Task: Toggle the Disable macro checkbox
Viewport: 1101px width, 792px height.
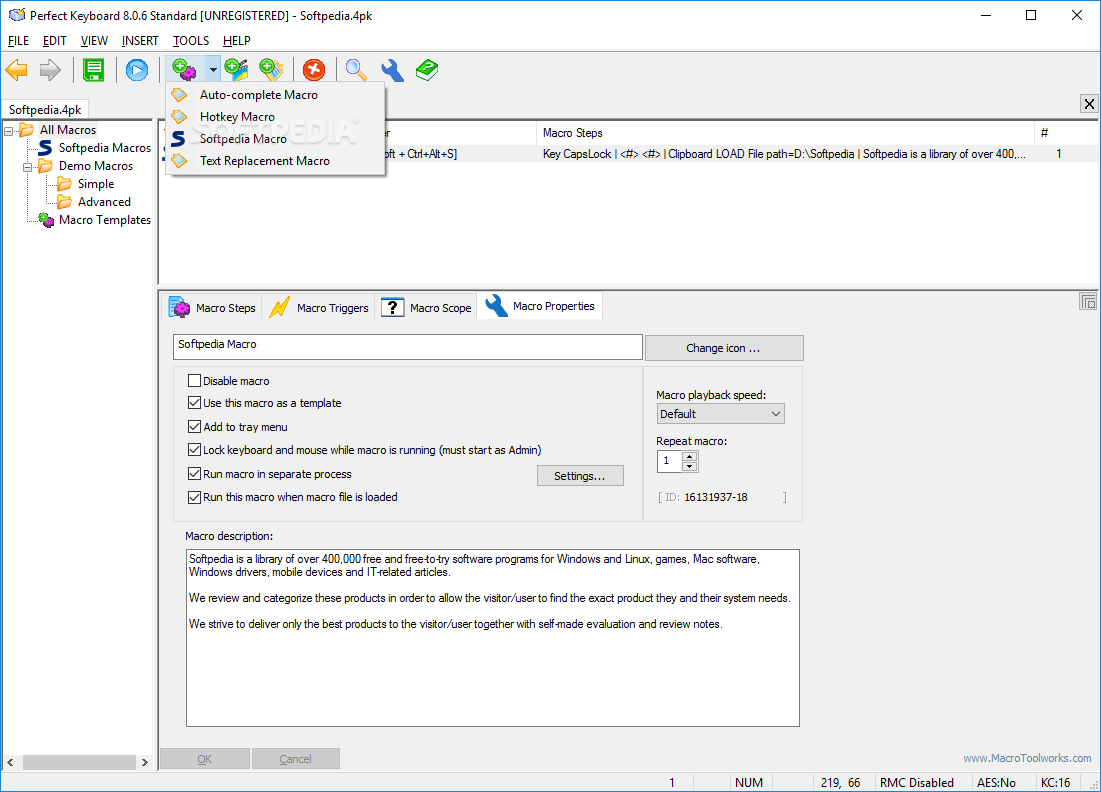Action: point(195,381)
